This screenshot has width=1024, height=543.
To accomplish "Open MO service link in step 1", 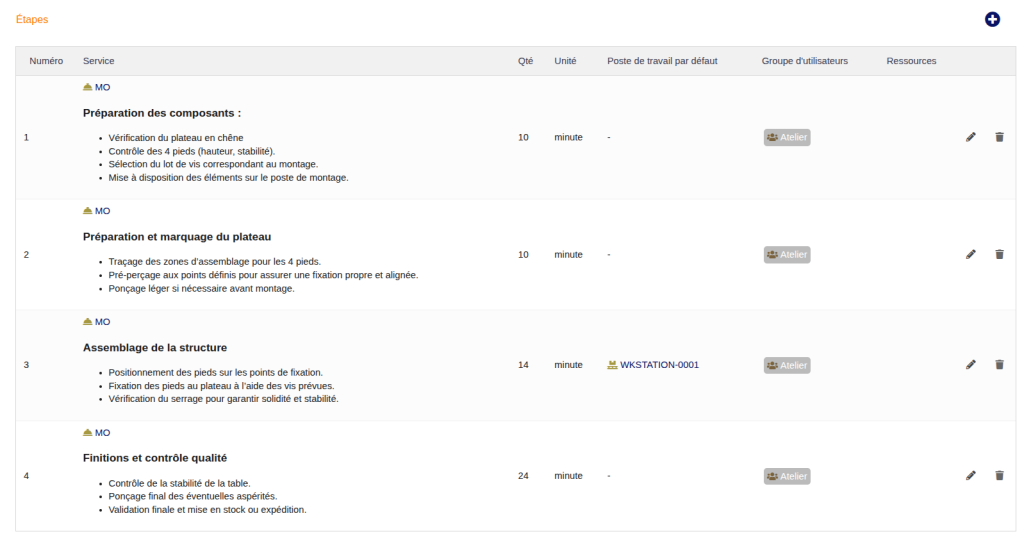I will [102, 88].
